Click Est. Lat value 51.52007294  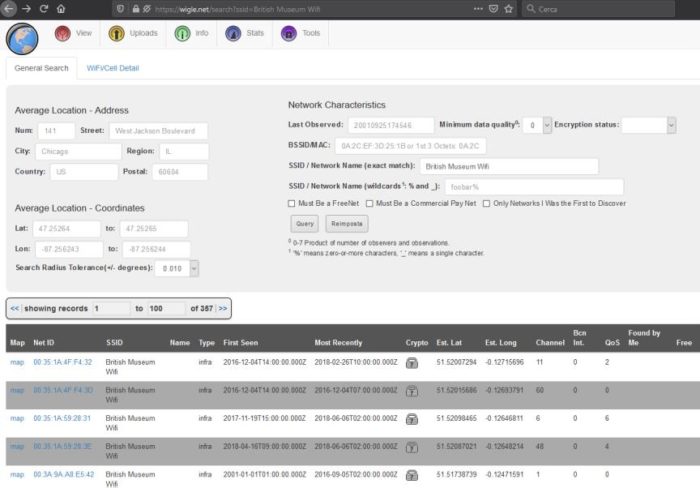coord(456,362)
